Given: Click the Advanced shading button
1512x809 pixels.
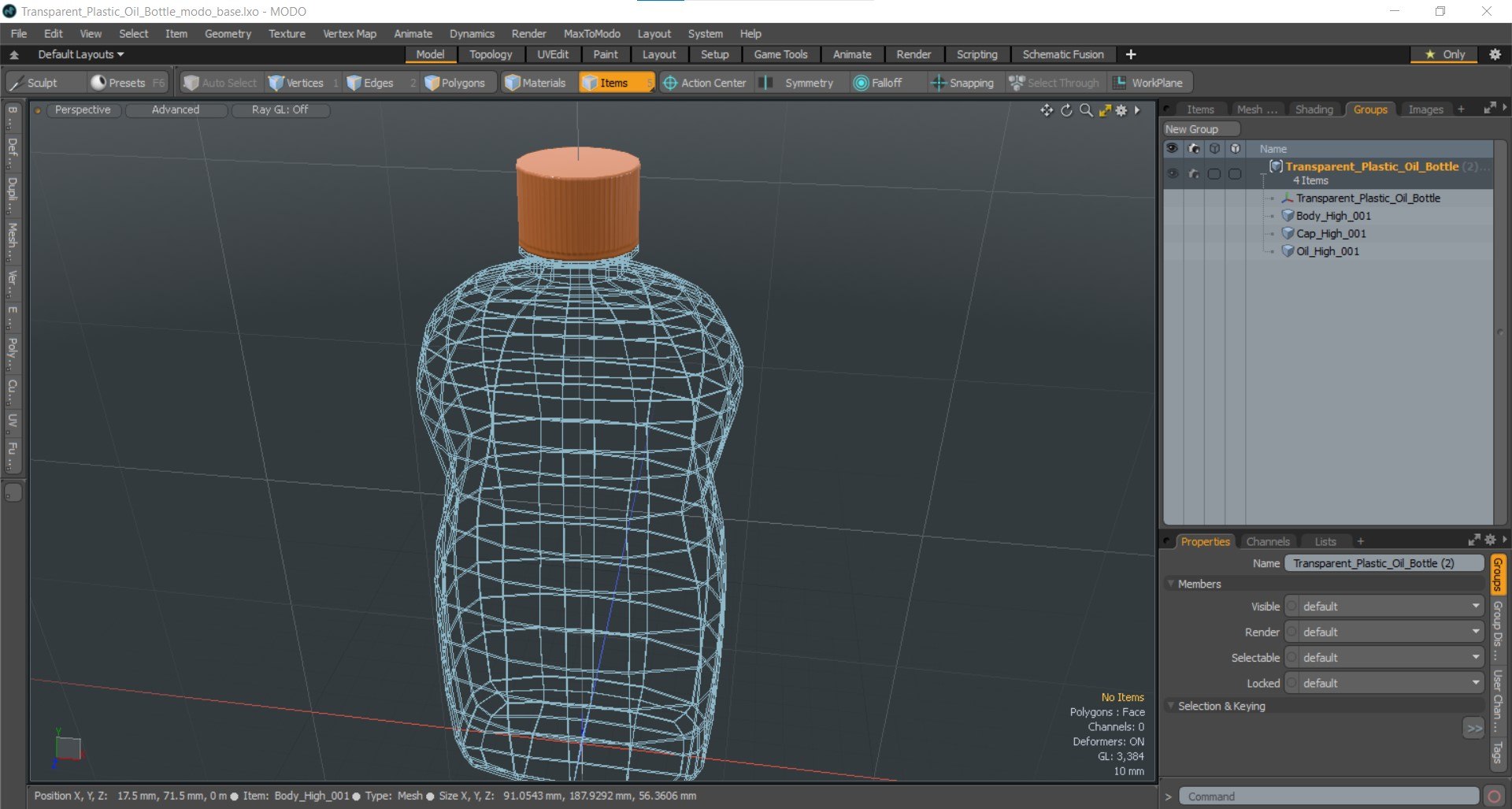Looking at the screenshot, I should 176,109.
